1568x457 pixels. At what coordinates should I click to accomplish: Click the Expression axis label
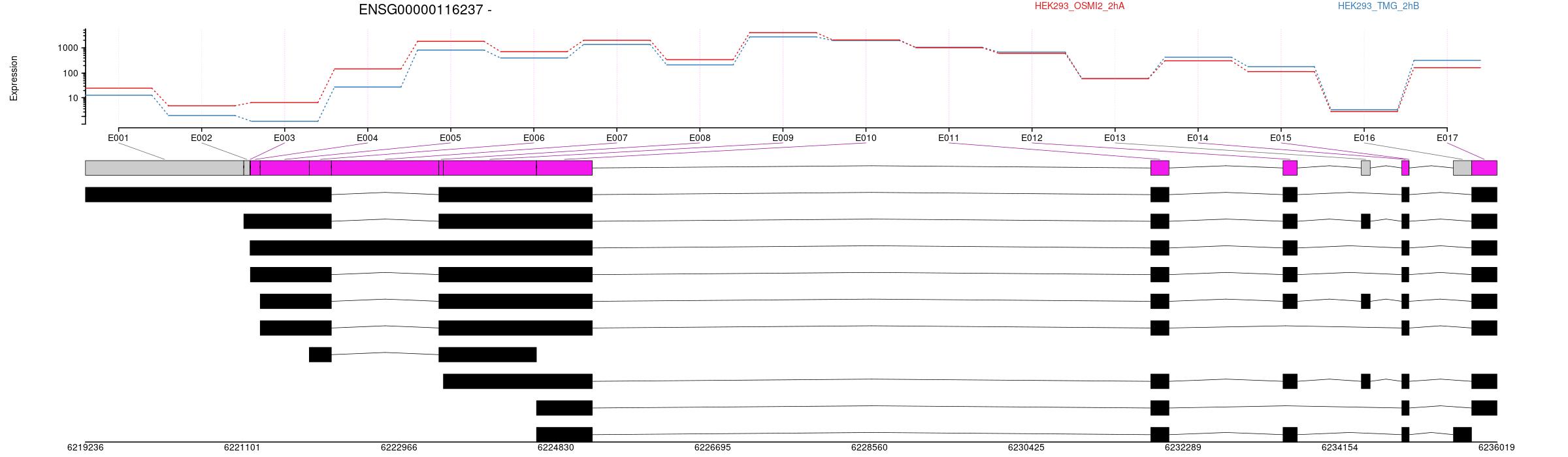14,78
